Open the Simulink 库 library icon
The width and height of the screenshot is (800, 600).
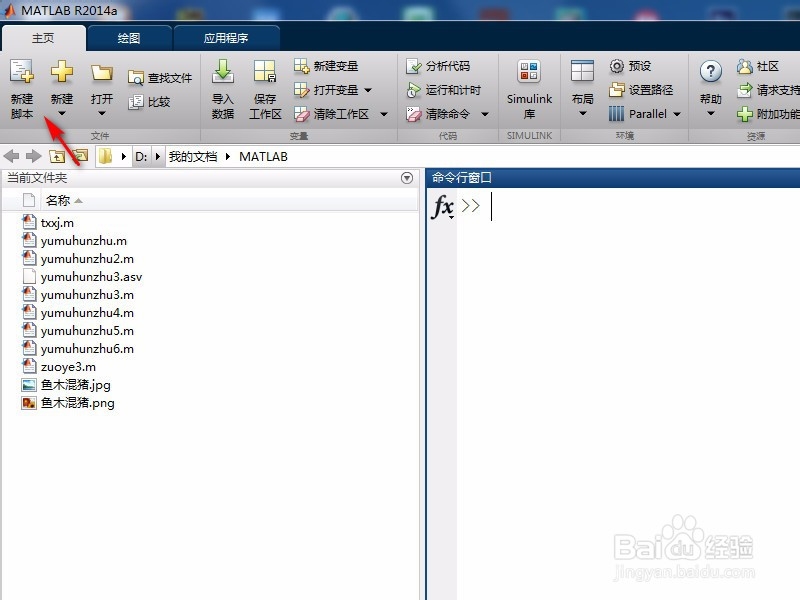(x=529, y=71)
